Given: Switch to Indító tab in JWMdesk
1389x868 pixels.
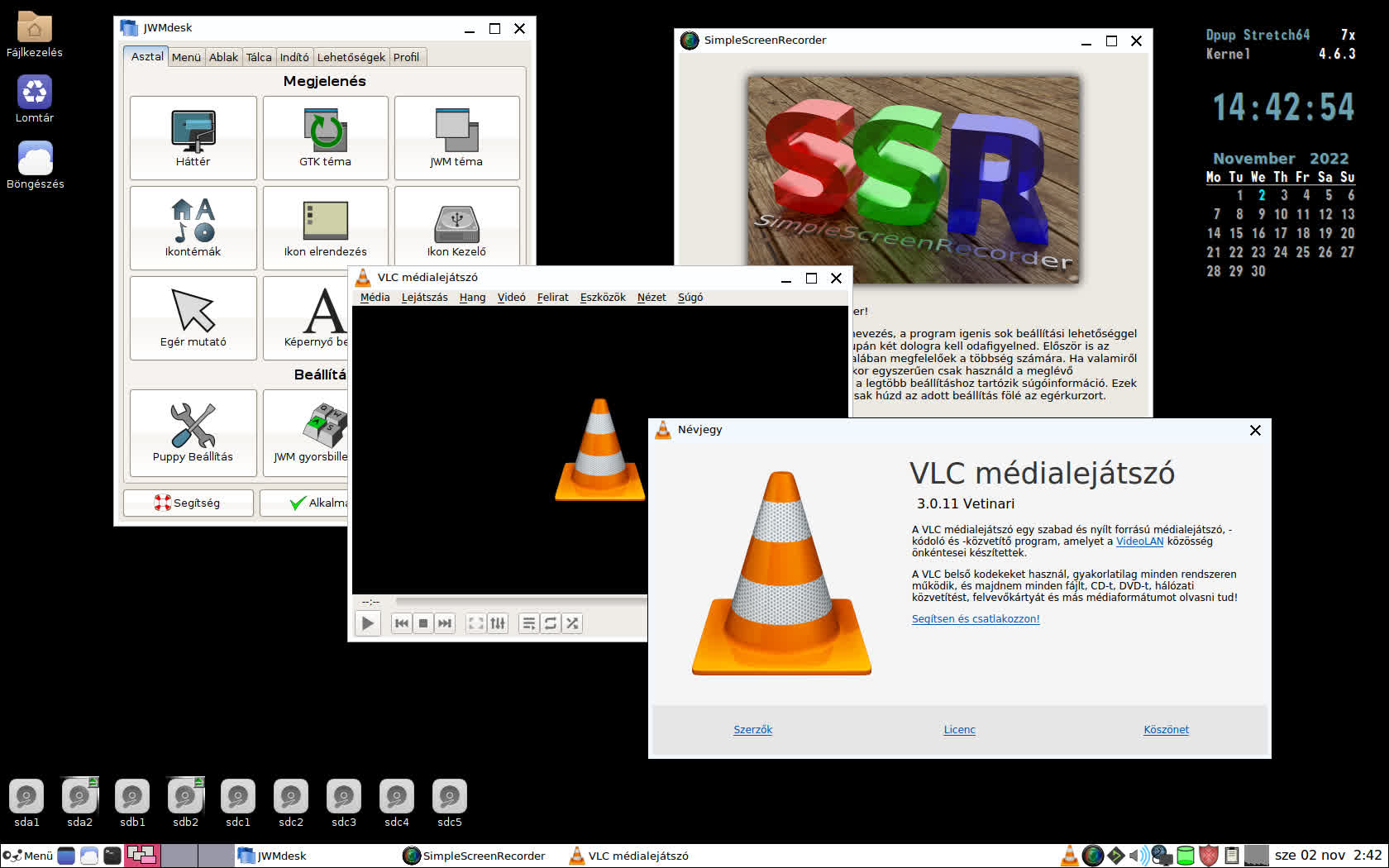Looking at the screenshot, I should 294,57.
